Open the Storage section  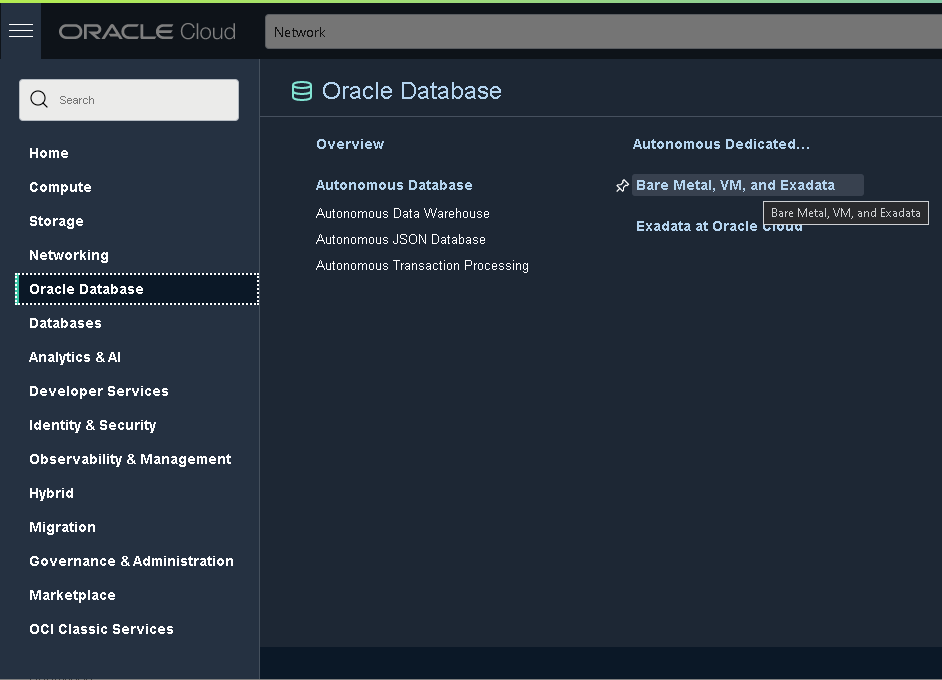click(x=56, y=221)
